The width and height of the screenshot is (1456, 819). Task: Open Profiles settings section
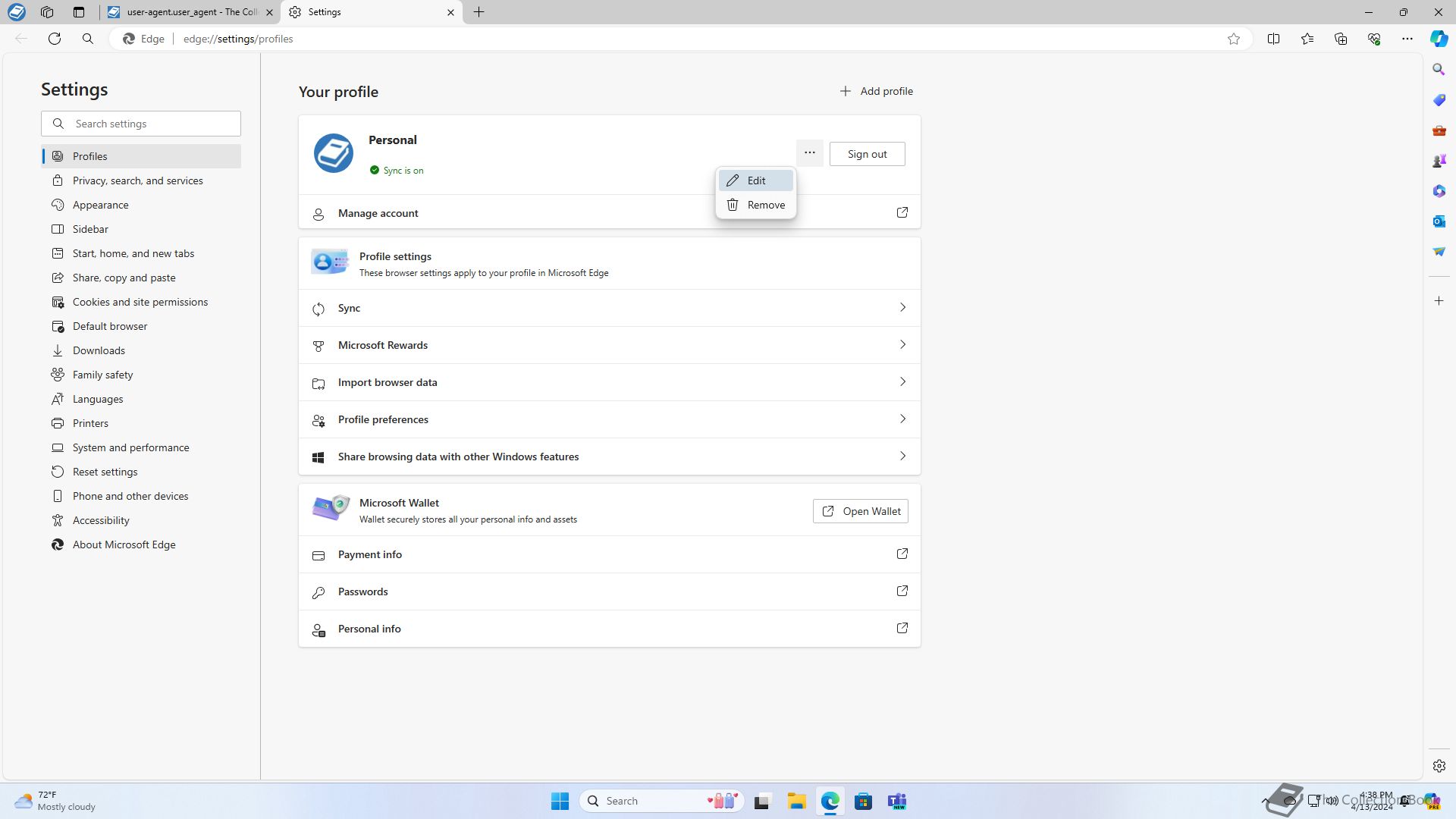coord(141,156)
